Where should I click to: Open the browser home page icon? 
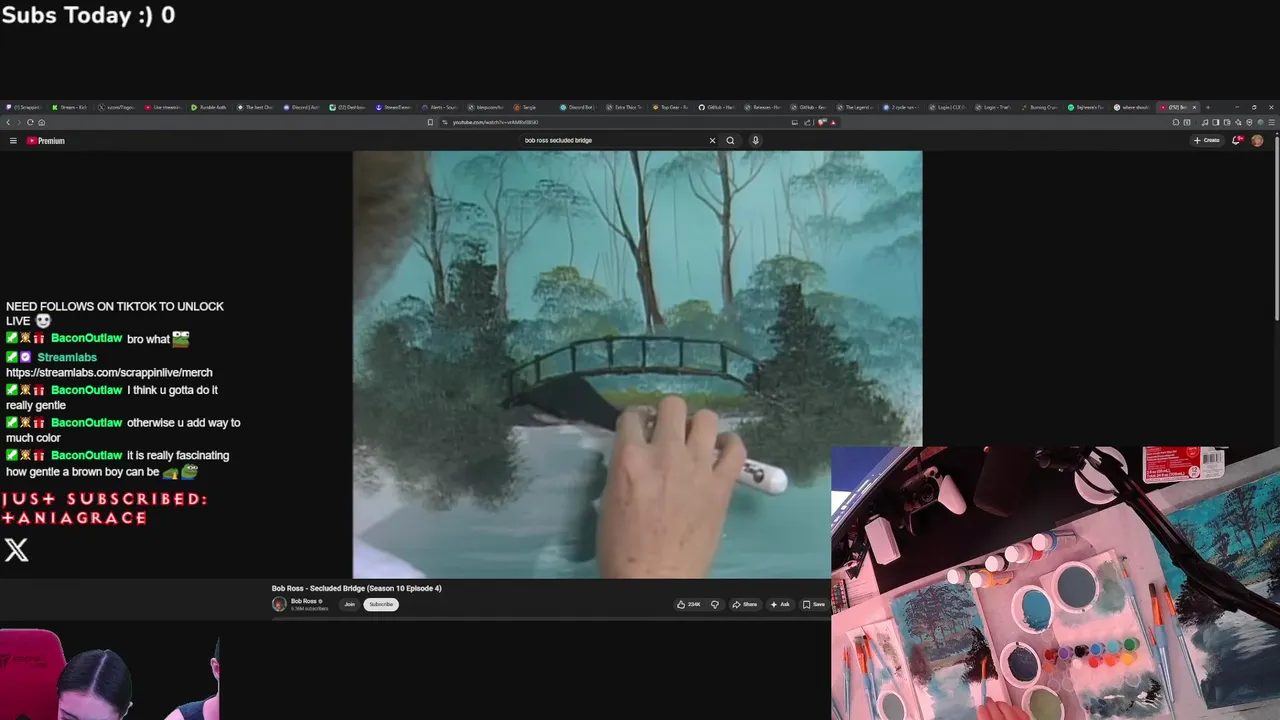point(41,122)
